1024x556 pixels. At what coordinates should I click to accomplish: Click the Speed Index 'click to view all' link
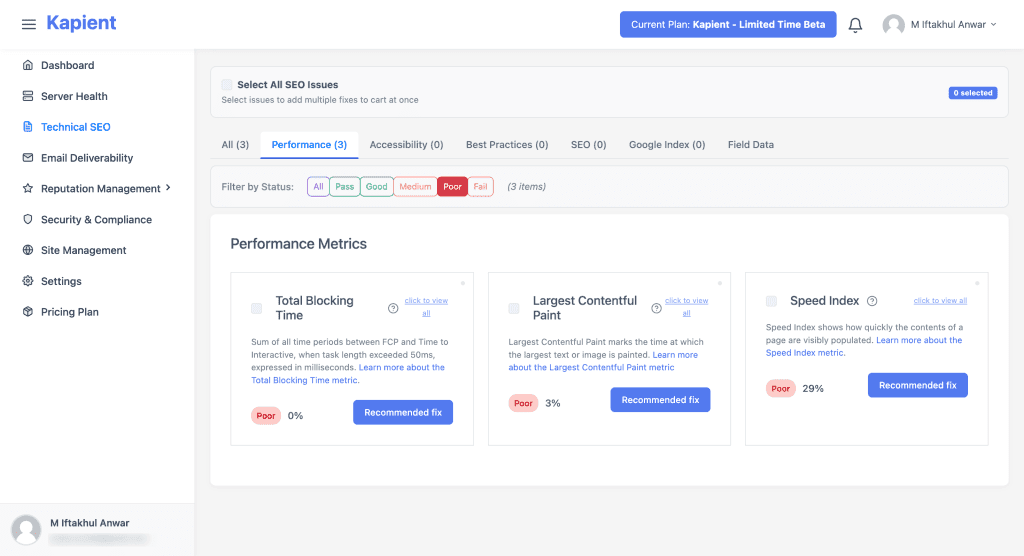tap(940, 301)
